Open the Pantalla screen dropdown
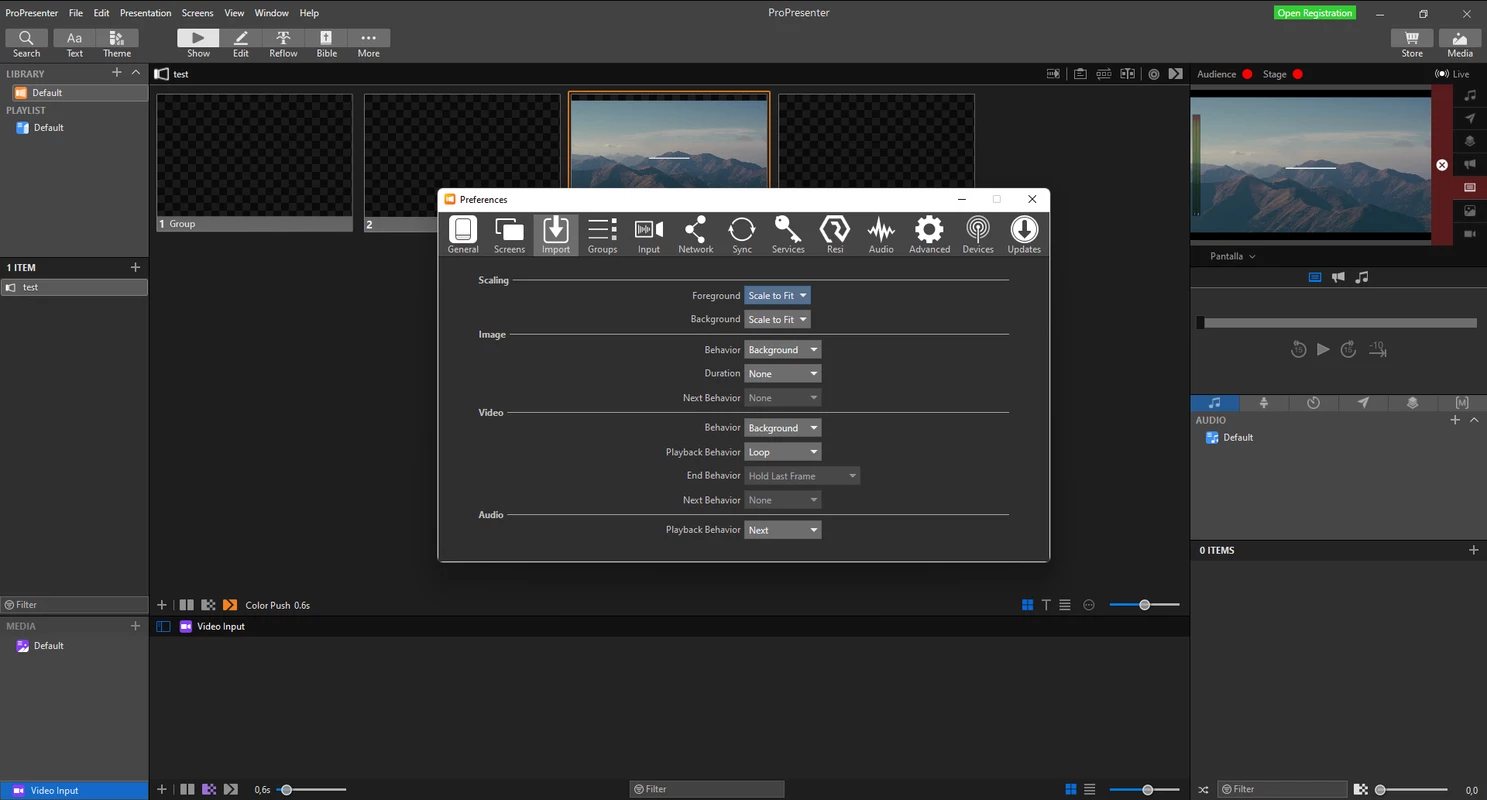Viewport: 1487px width, 800px height. (x=1233, y=256)
